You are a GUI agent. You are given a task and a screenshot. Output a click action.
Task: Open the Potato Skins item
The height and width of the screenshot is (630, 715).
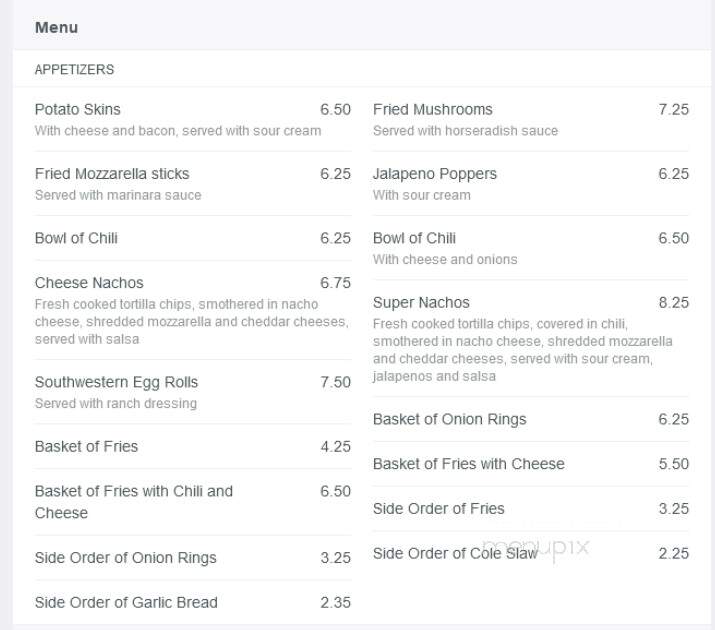(x=78, y=109)
